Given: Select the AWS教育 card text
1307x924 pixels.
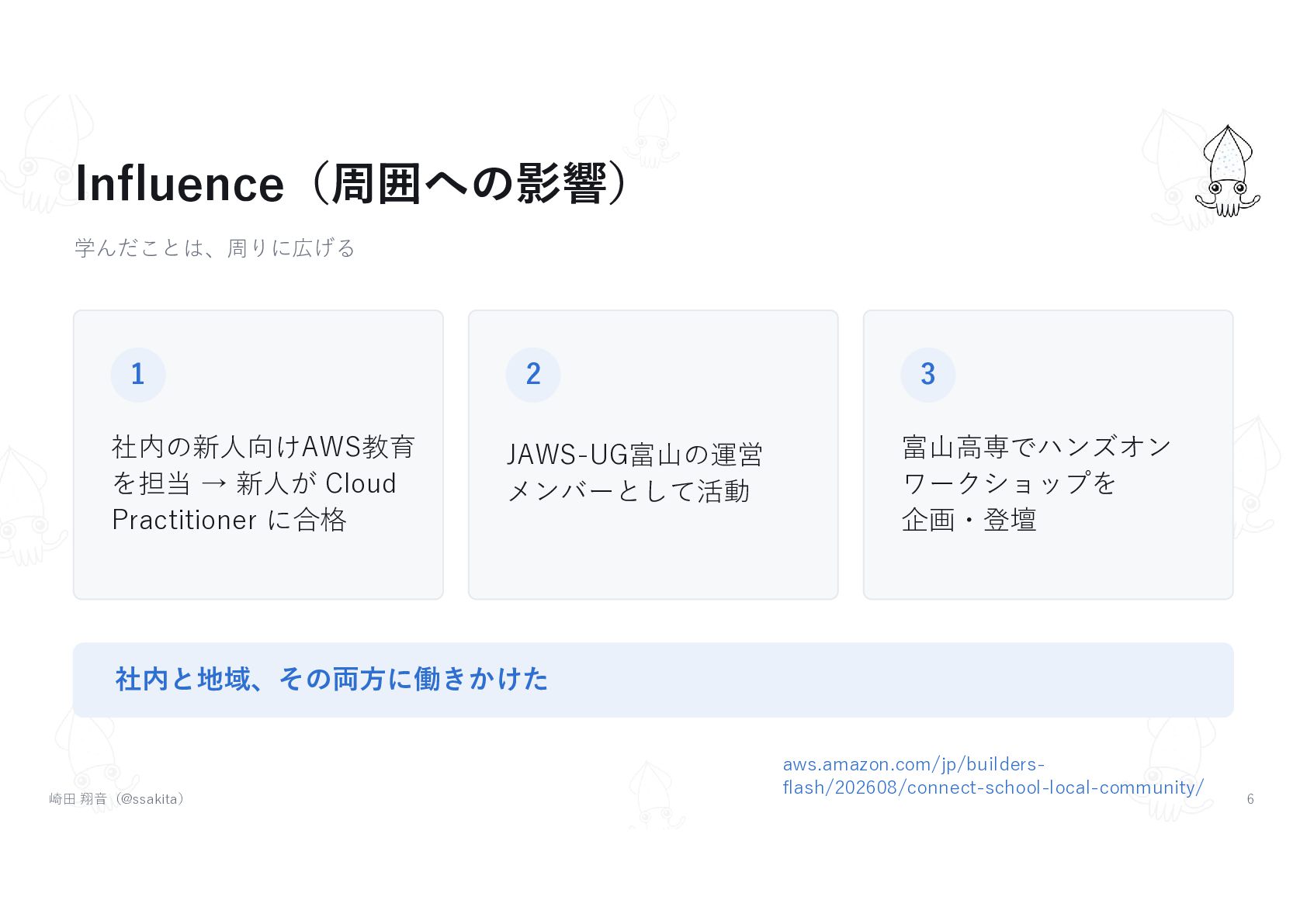Looking at the screenshot, I should tap(264, 483).
